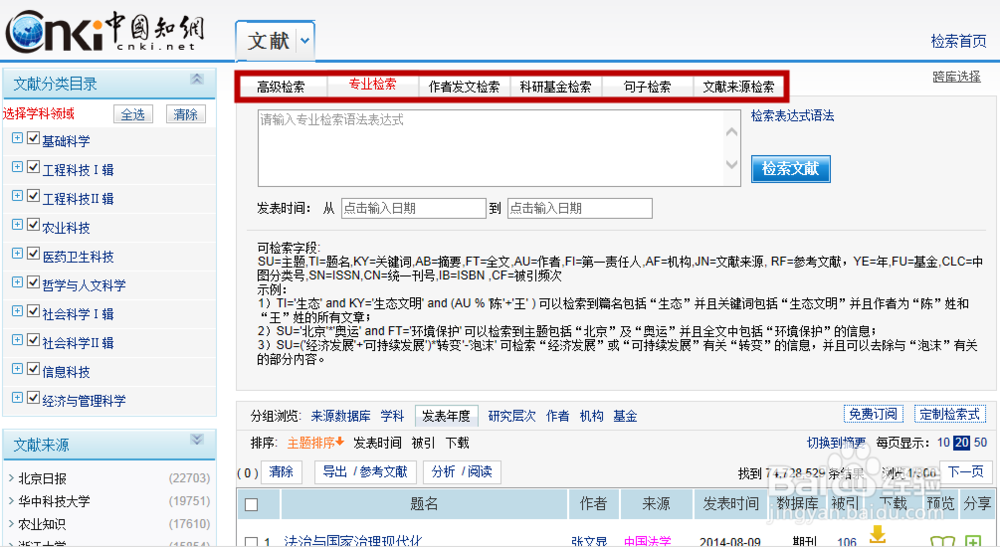Click the 主题排序 sort option
This screenshot has width=1000, height=547.
[316, 442]
